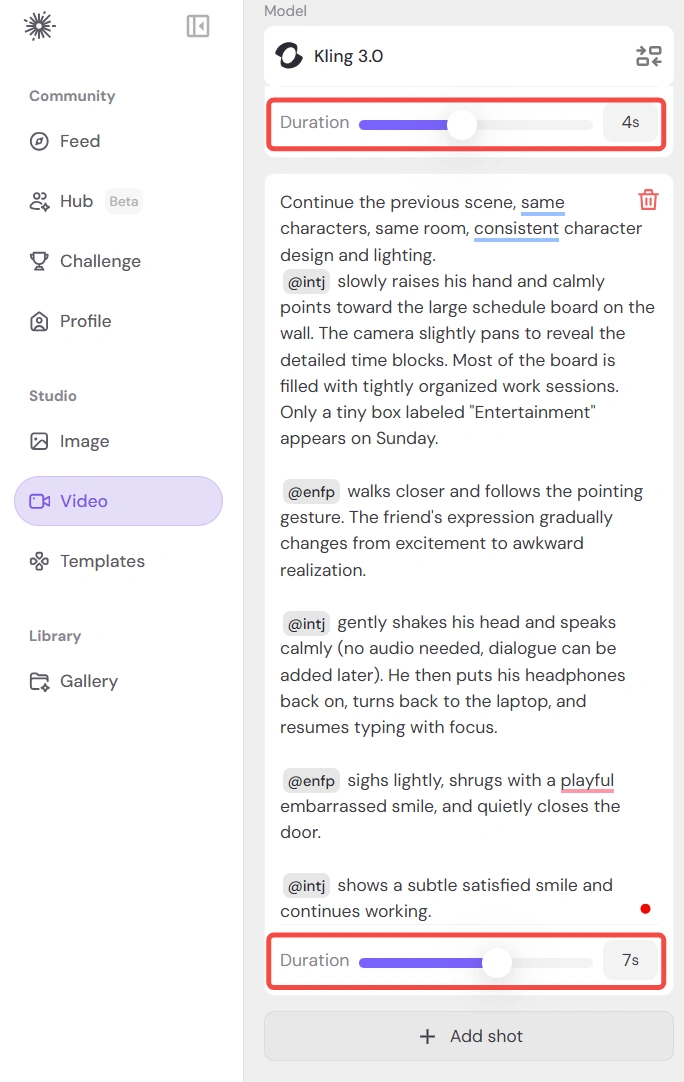Image resolution: width=684 pixels, height=1082 pixels.
Task: Click the 7s duration value box
Action: (630, 960)
